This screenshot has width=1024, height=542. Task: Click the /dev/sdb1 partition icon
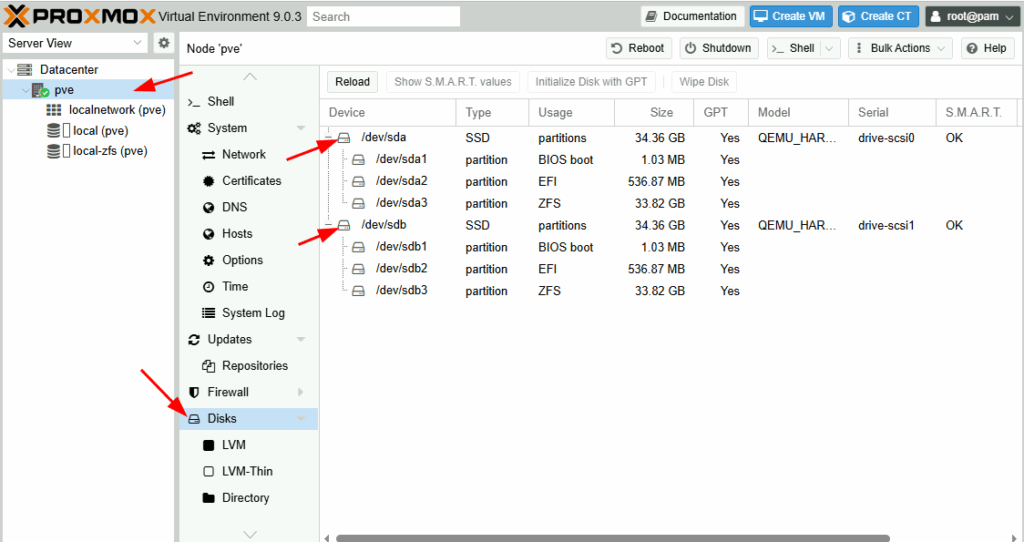[x=359, y=247]
